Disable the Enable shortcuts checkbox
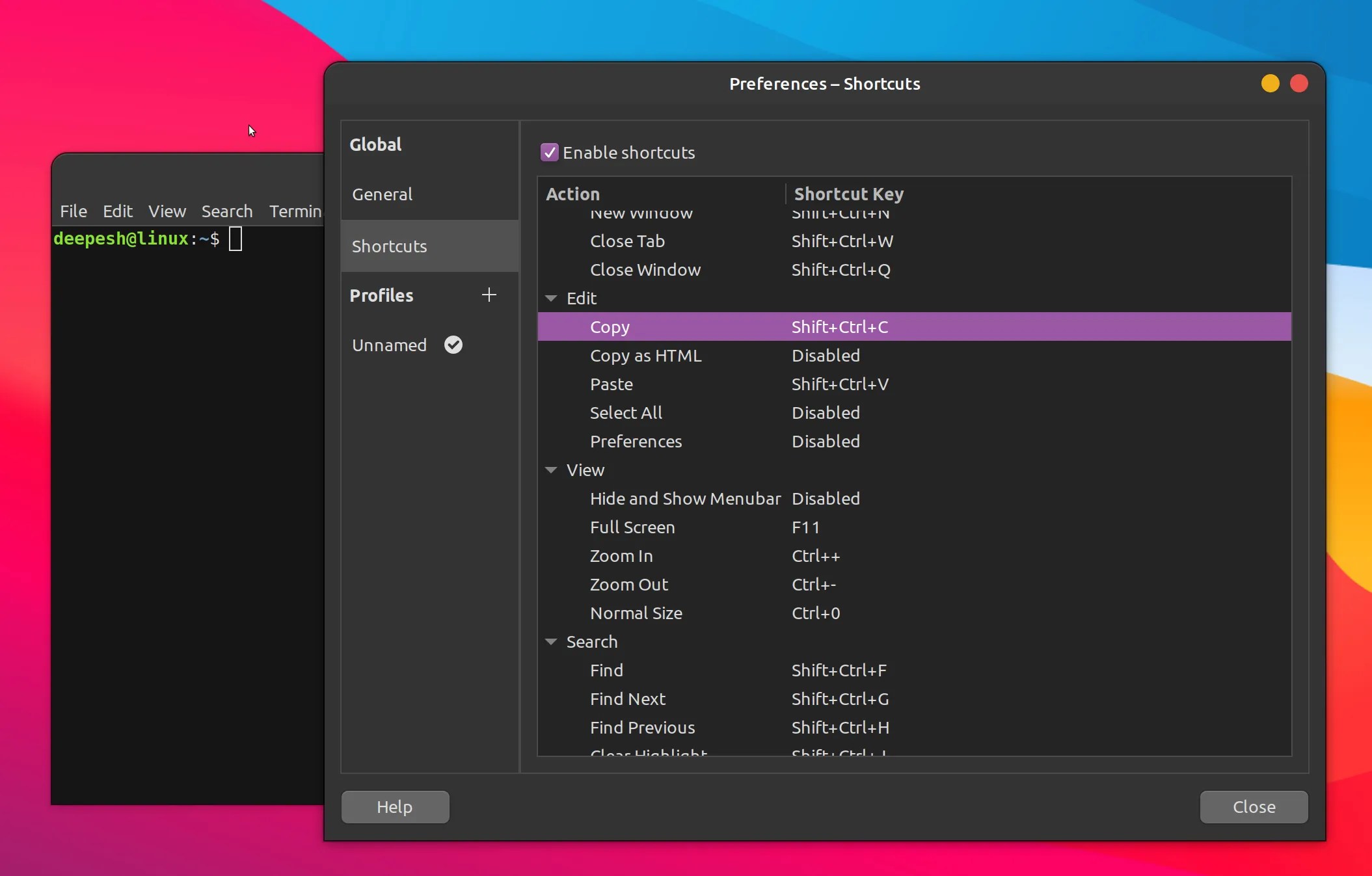 point(550,152)
